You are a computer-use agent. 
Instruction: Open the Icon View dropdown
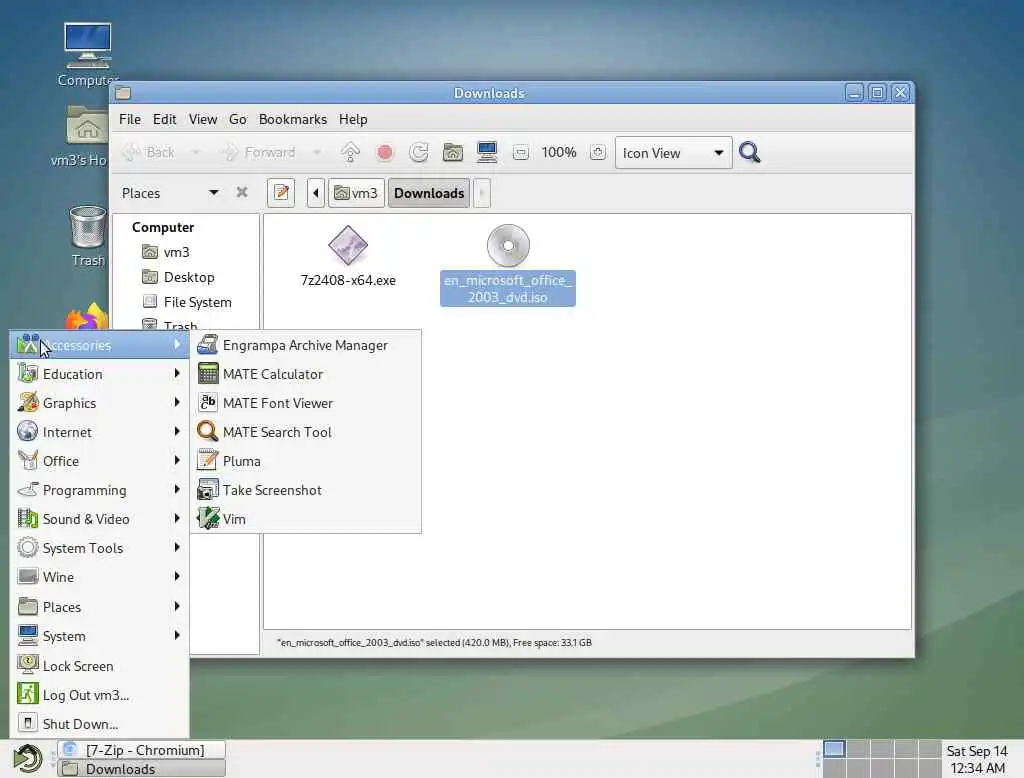point(673,153)
